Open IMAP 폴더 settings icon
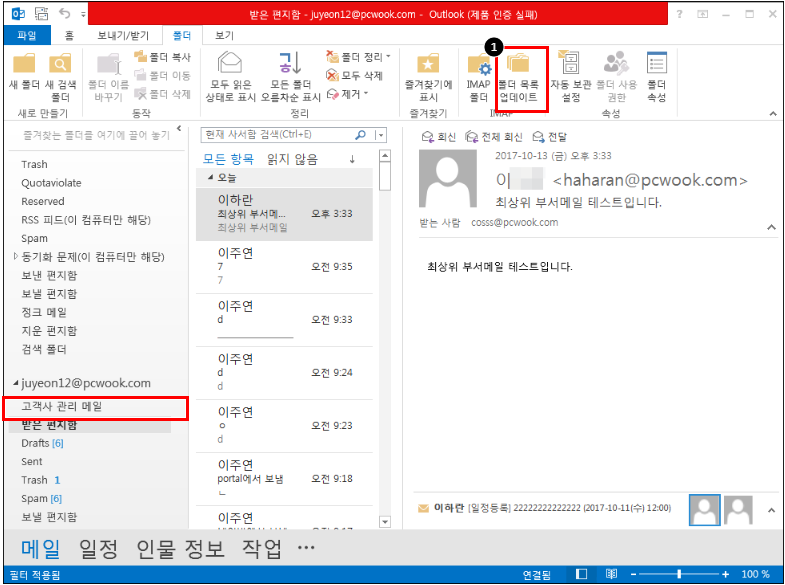 pos(478,64)
